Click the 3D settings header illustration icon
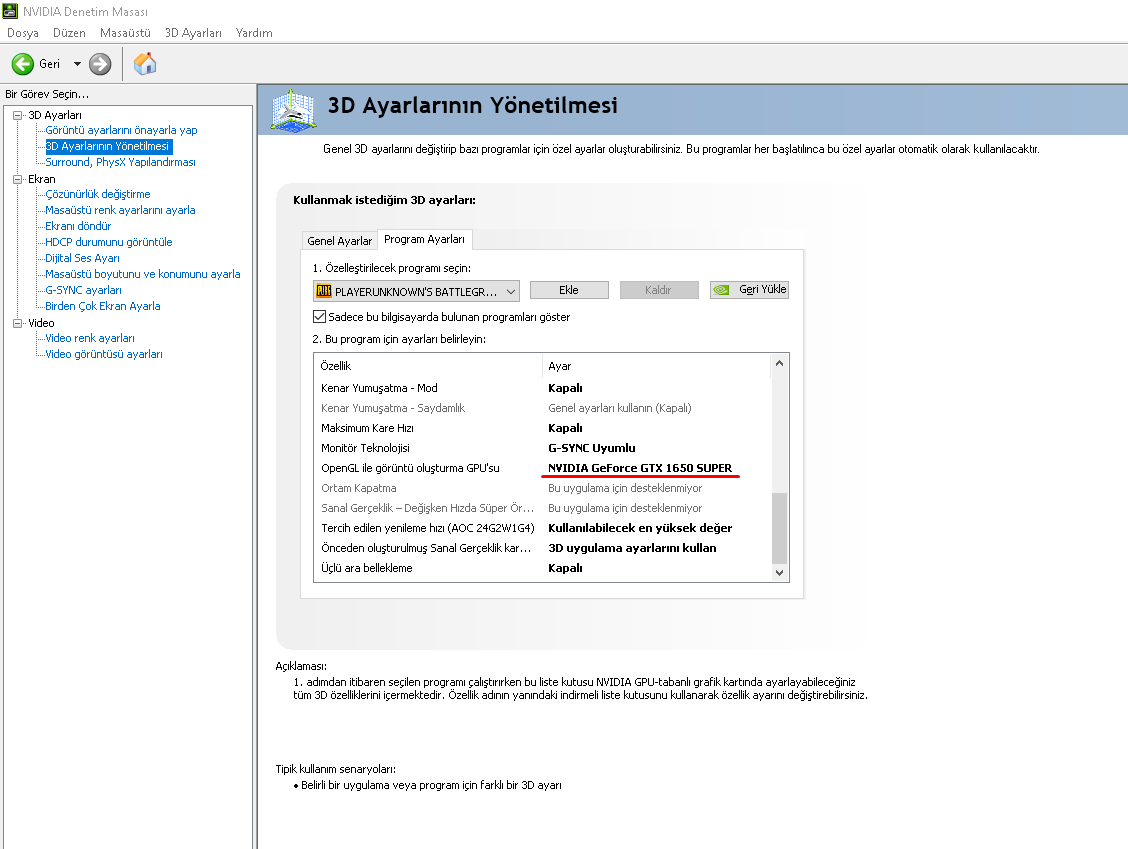 pyautogui.click(x=293, y=110)
